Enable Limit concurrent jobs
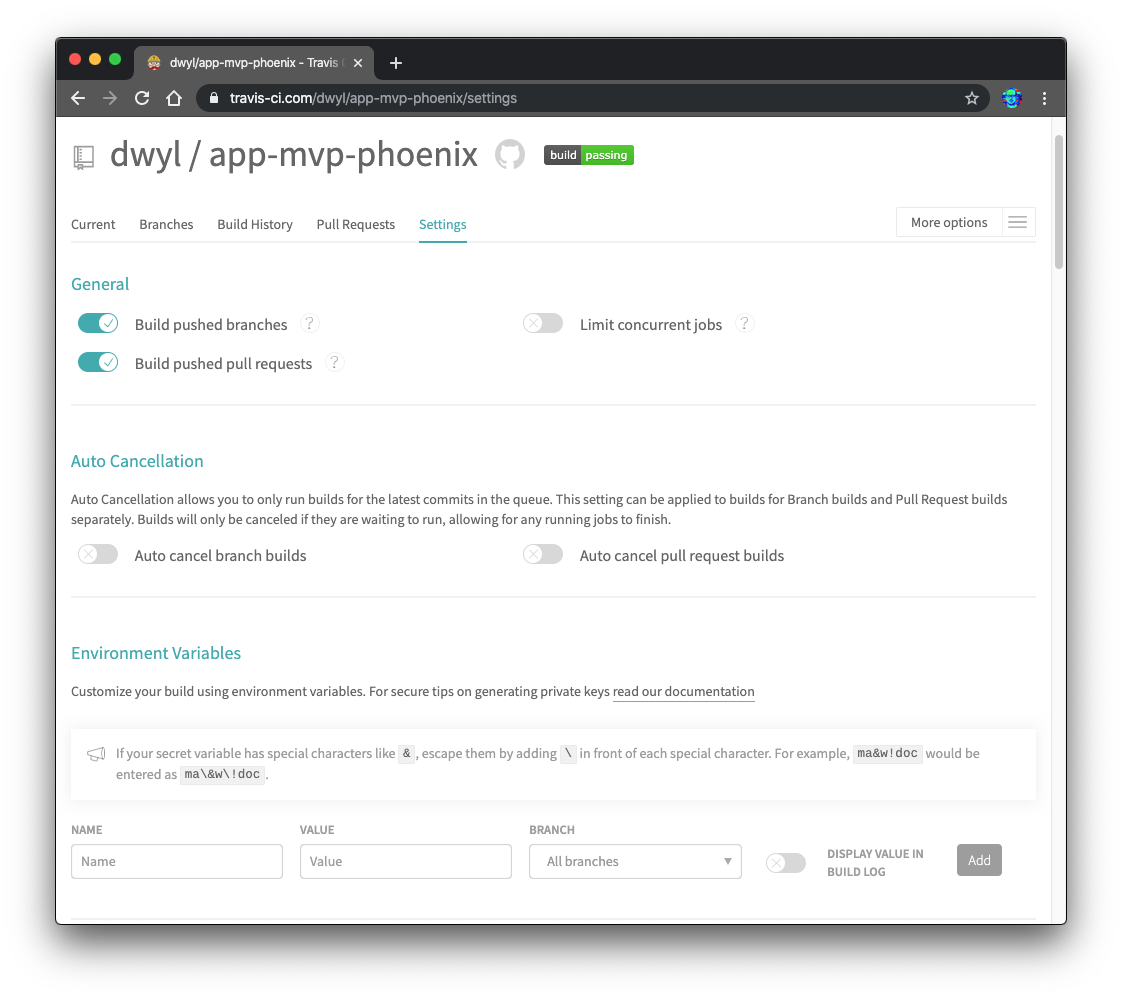The image size is (1122, 998). tap(542, 323)
